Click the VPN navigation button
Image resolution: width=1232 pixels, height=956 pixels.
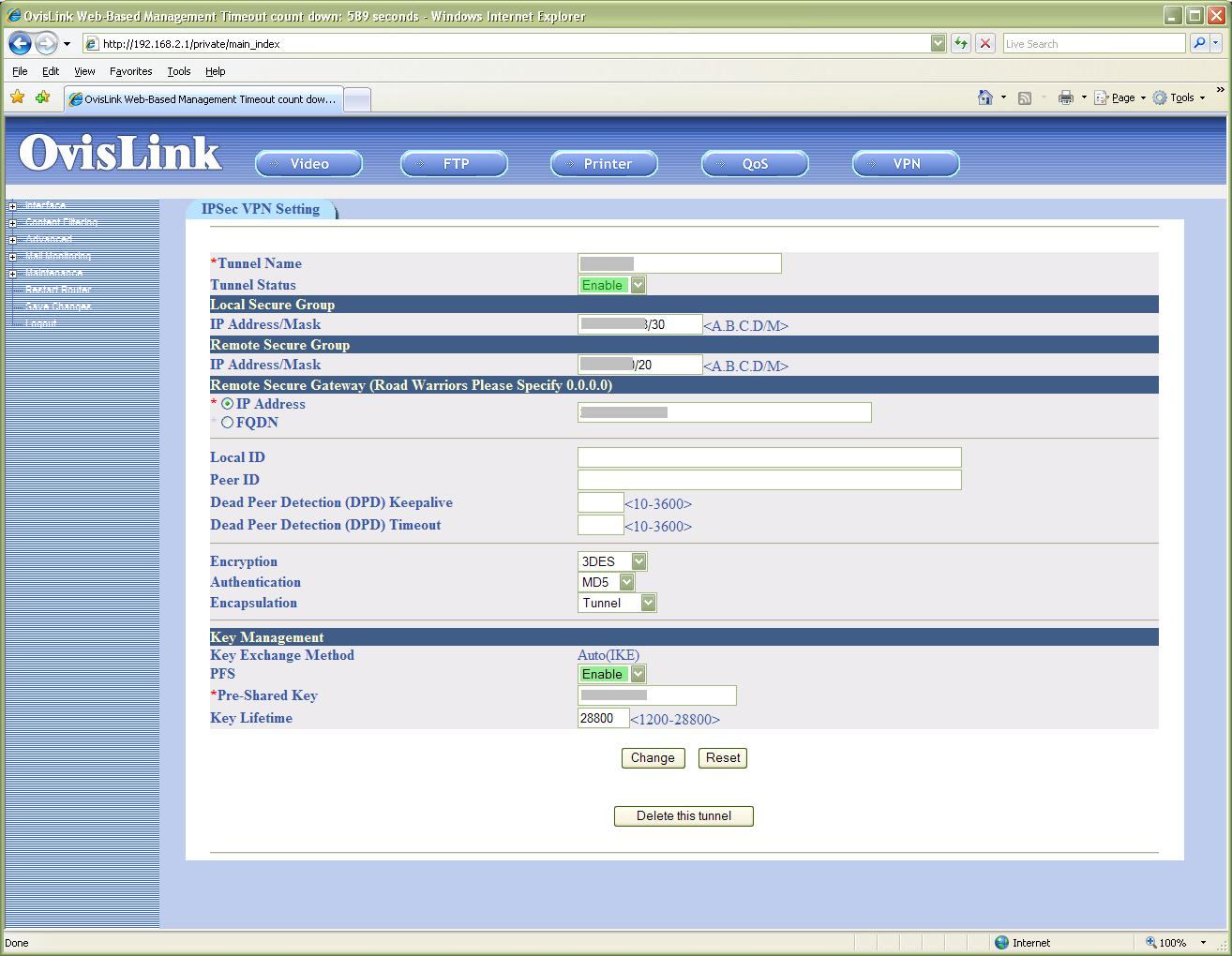point(906,164)
